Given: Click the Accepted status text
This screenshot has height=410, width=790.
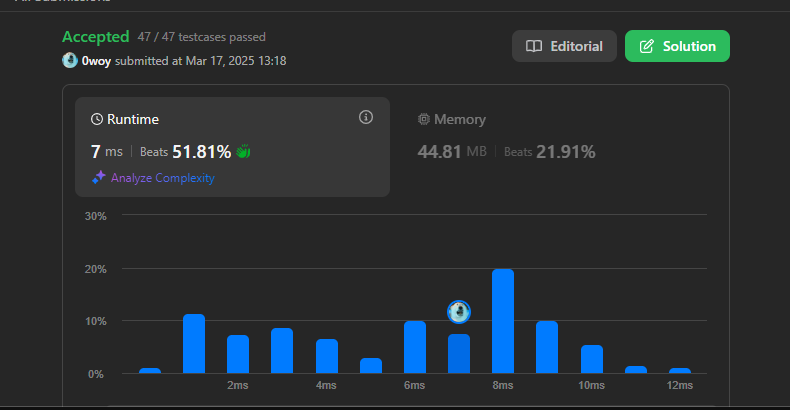Looking at the screenshot, I should pos(96,37).
